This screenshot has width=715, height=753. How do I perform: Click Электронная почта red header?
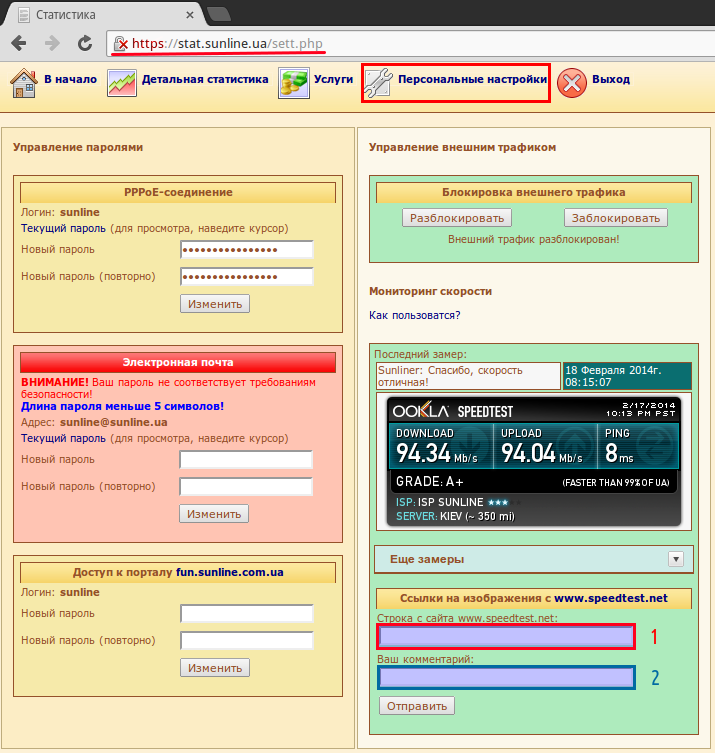(178, 363)
